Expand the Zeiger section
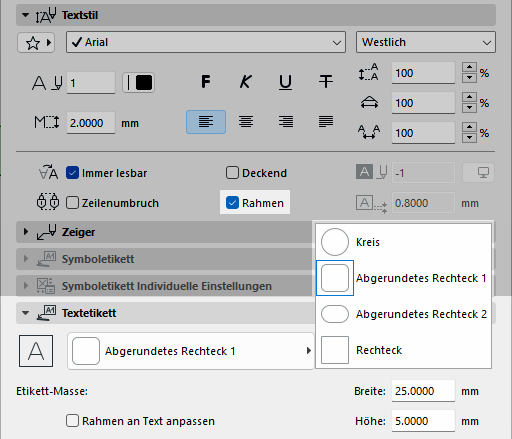Viewport: 512px width, 439px height. pos(26,232)
